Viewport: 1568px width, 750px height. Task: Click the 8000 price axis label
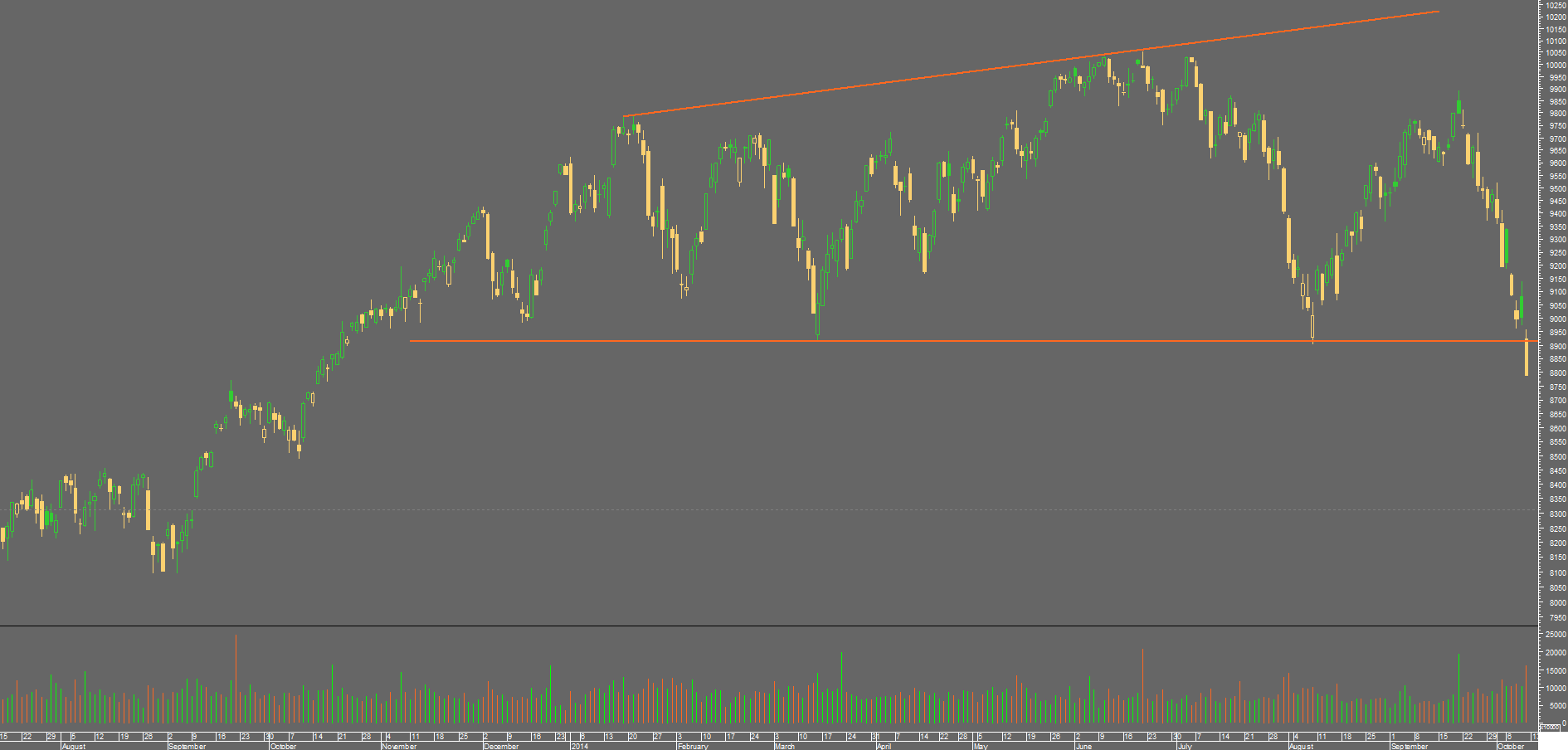click(x=1556, y=603)
